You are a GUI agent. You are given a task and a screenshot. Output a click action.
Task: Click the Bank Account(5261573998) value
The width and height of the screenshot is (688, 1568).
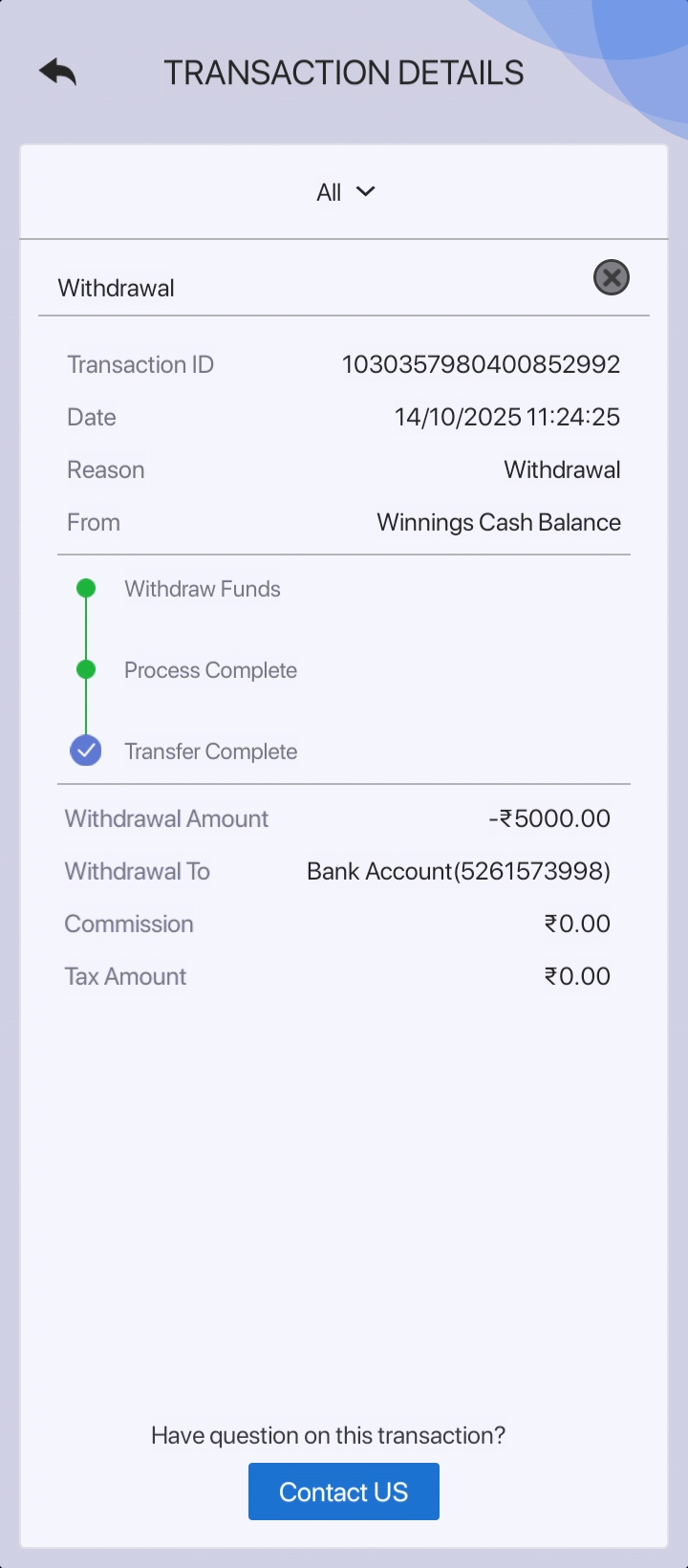(x=459, y=871)
